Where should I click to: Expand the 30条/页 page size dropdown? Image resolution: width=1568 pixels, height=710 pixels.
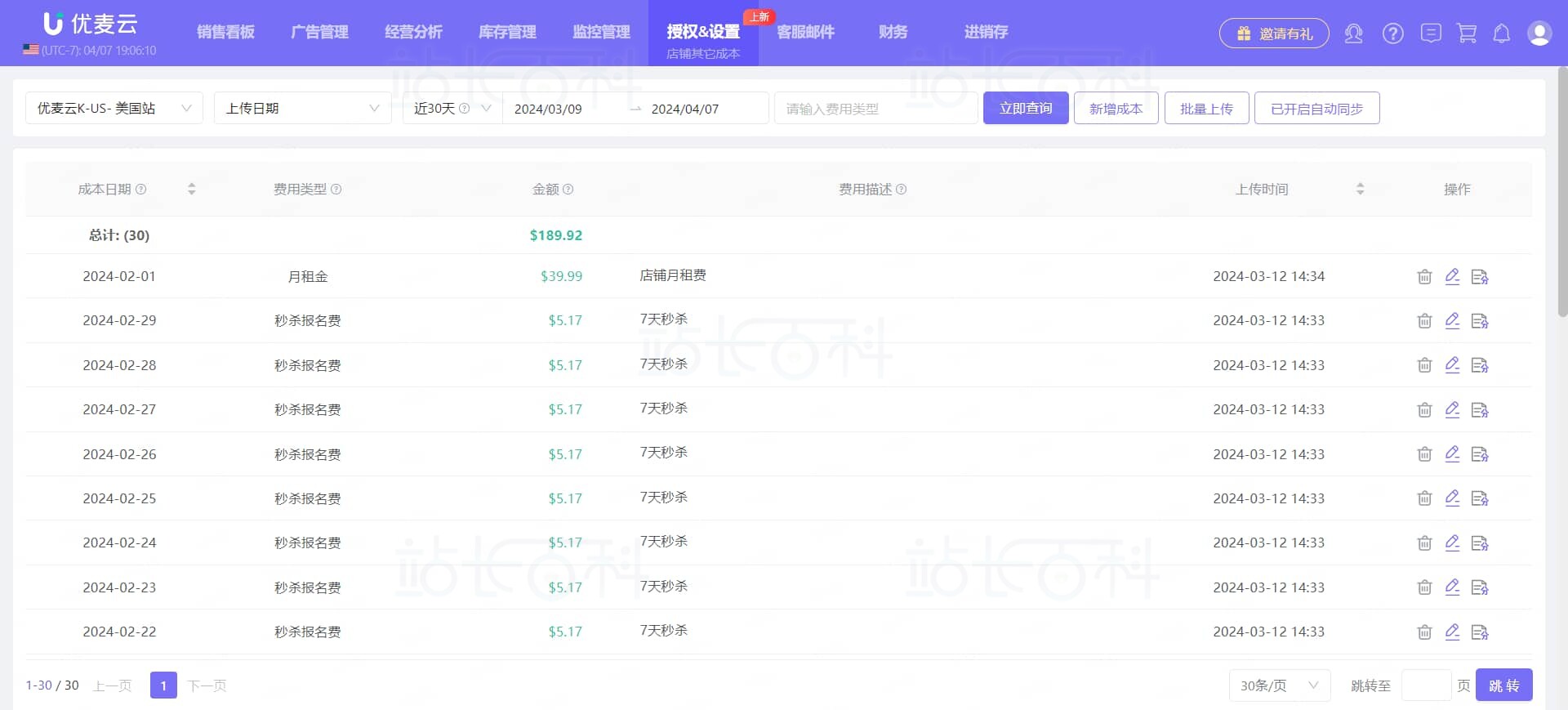[1279, 685]
